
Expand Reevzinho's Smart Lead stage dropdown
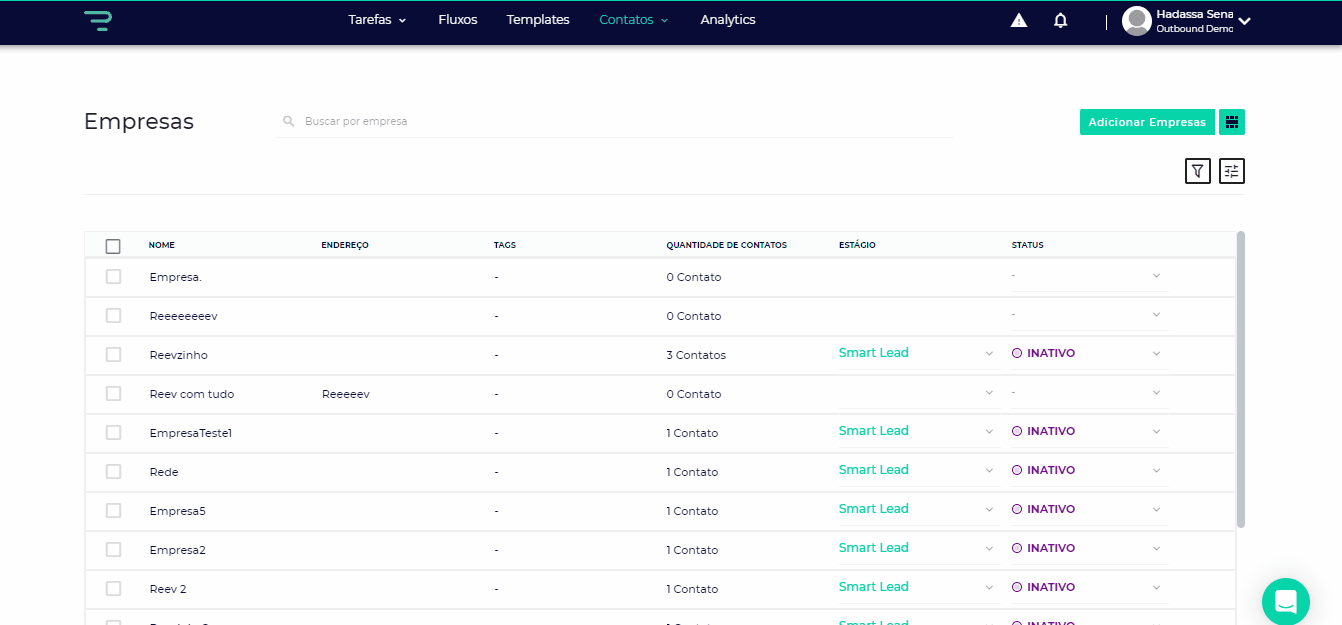[989, 354]
